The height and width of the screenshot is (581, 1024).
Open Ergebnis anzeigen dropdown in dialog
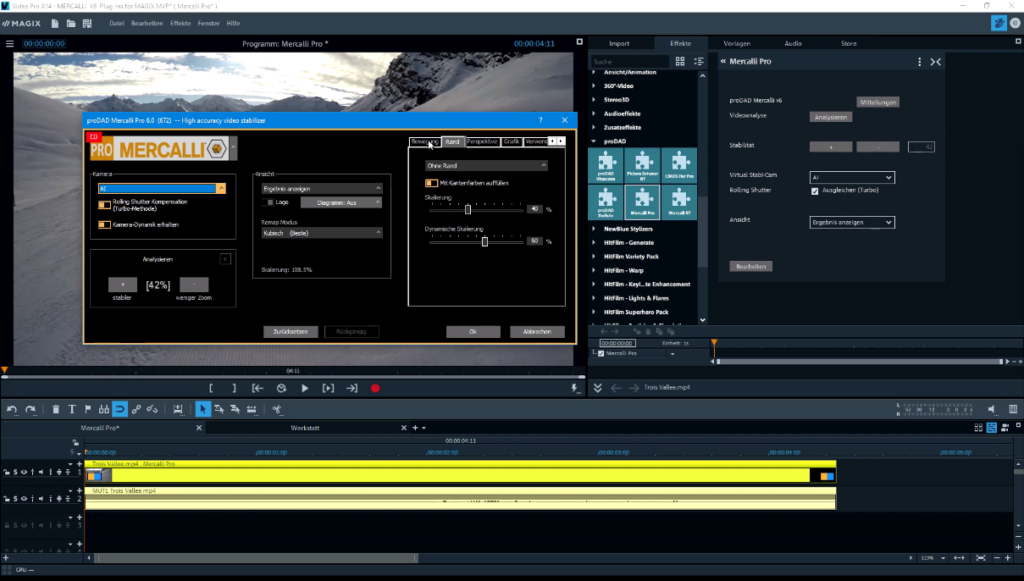(321, 188)
